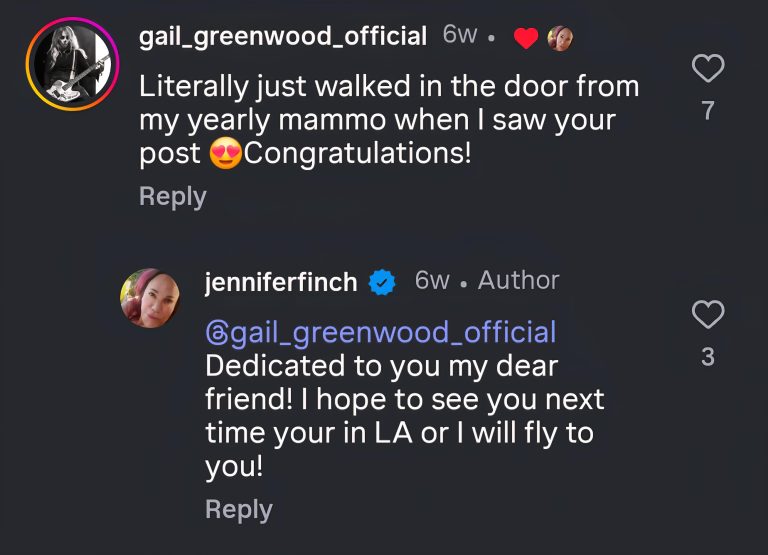Click the heart-eyes emoji in the comment
The height and width of the screenshot is (555, 768).
tap(227, 156)
